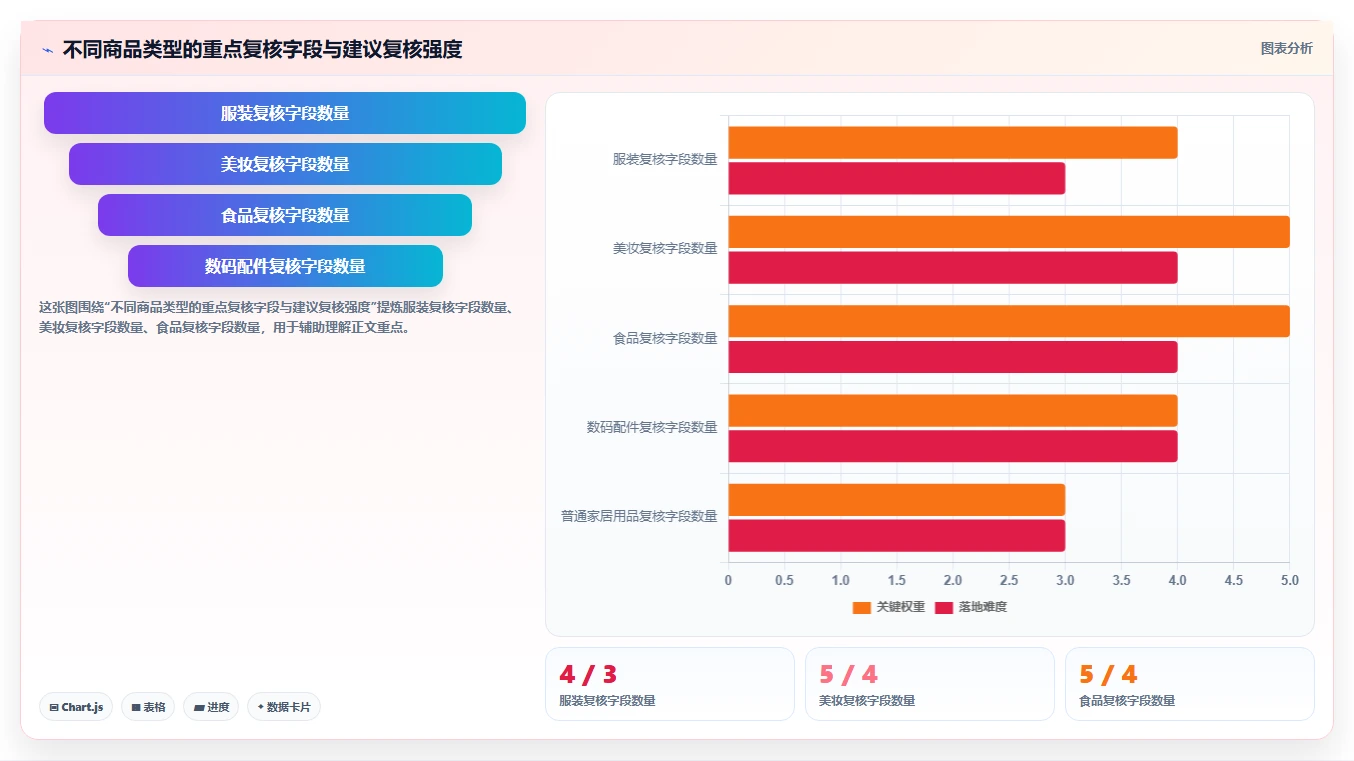Click the Chart.js tag chip
Viewport: 1354px width, 761px height.
click(77, 707)
